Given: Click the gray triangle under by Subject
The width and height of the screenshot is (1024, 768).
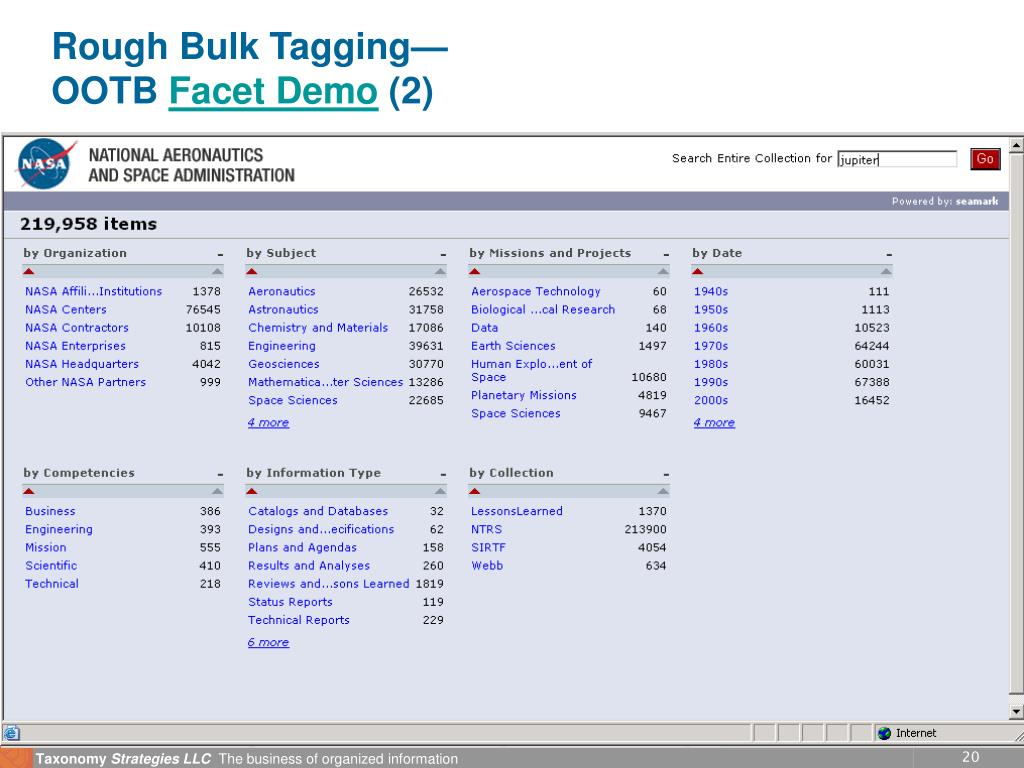Looking at the screenshot, I should tap(440, 271).
